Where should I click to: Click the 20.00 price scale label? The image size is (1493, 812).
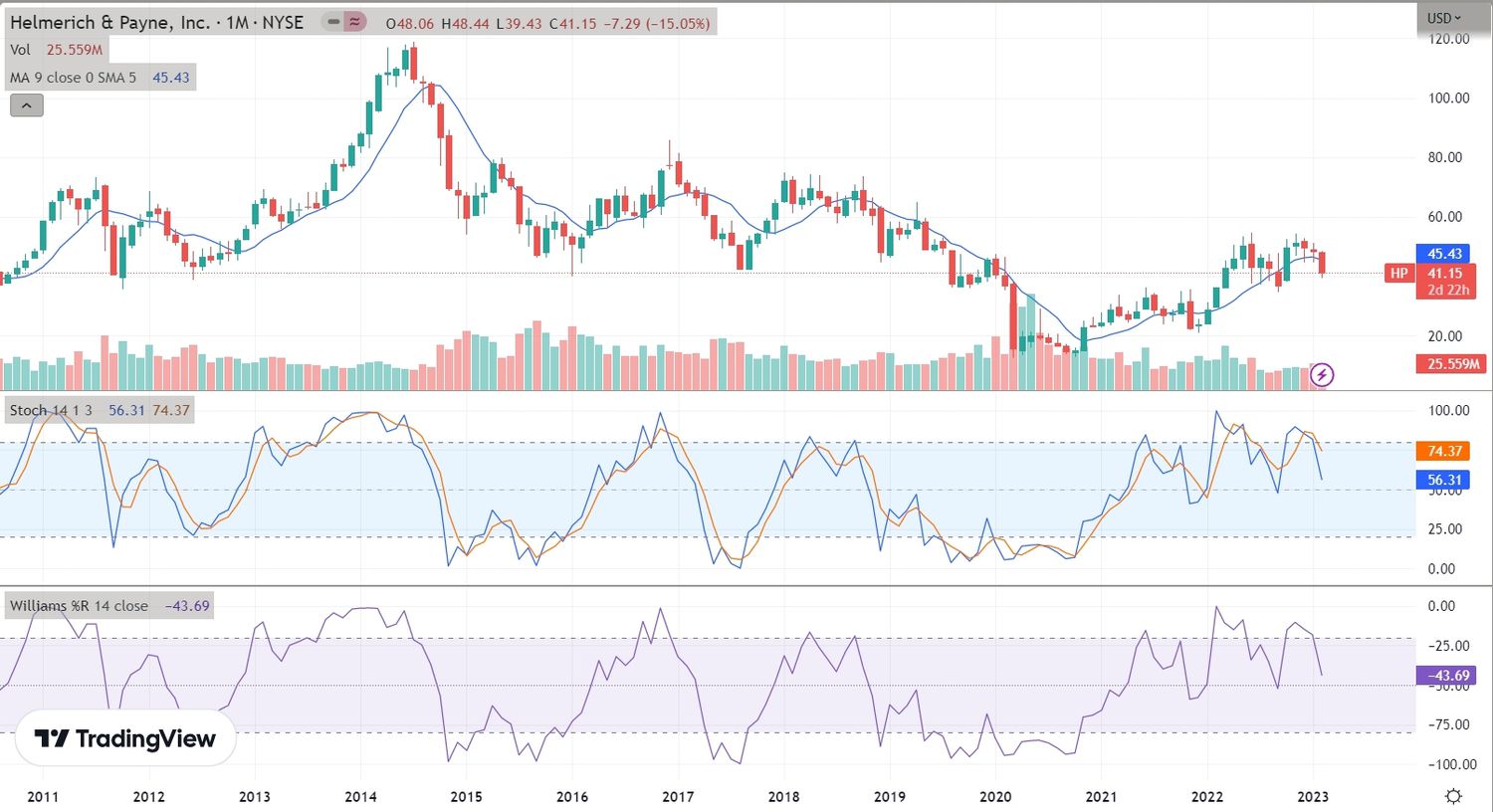pyautogui.click(x=1445, y=336)
